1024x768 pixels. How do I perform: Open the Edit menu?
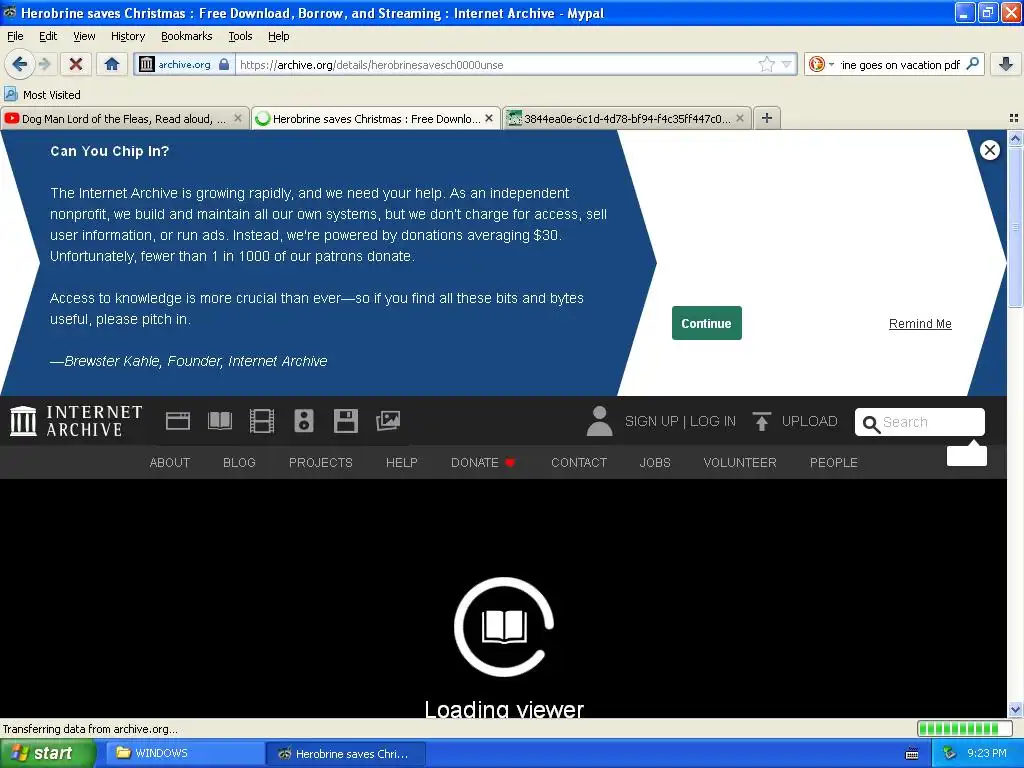[x=48, y=36]
